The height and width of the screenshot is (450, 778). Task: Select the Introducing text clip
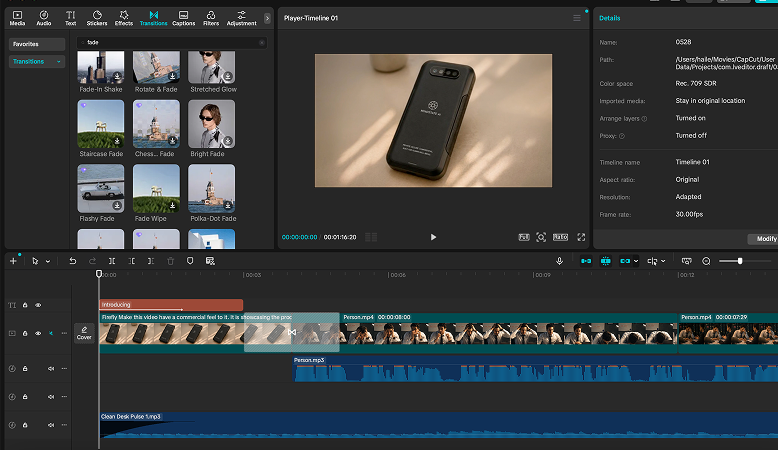(x=171, y=305)
